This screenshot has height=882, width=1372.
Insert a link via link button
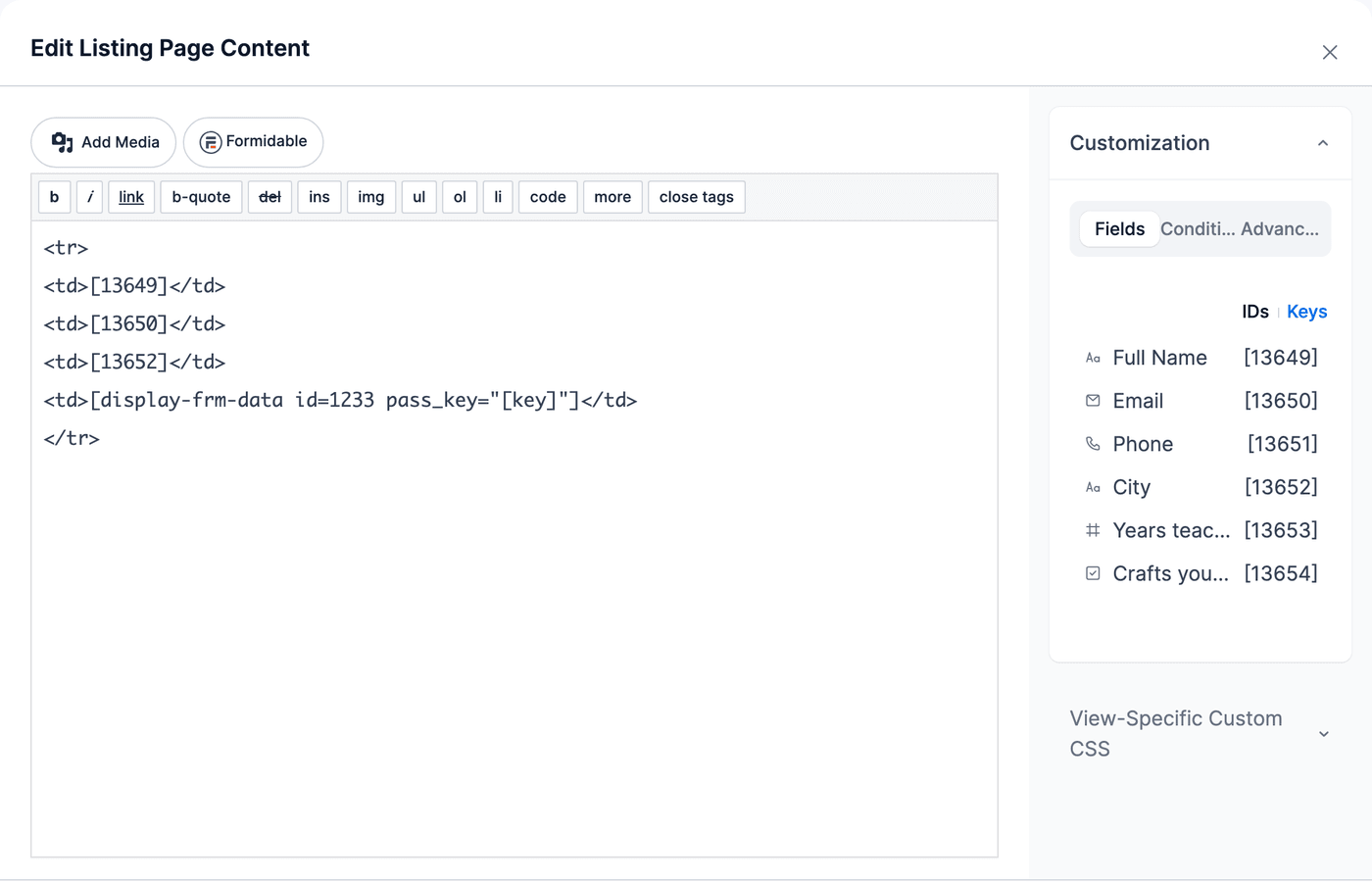[x=131, y=197]
